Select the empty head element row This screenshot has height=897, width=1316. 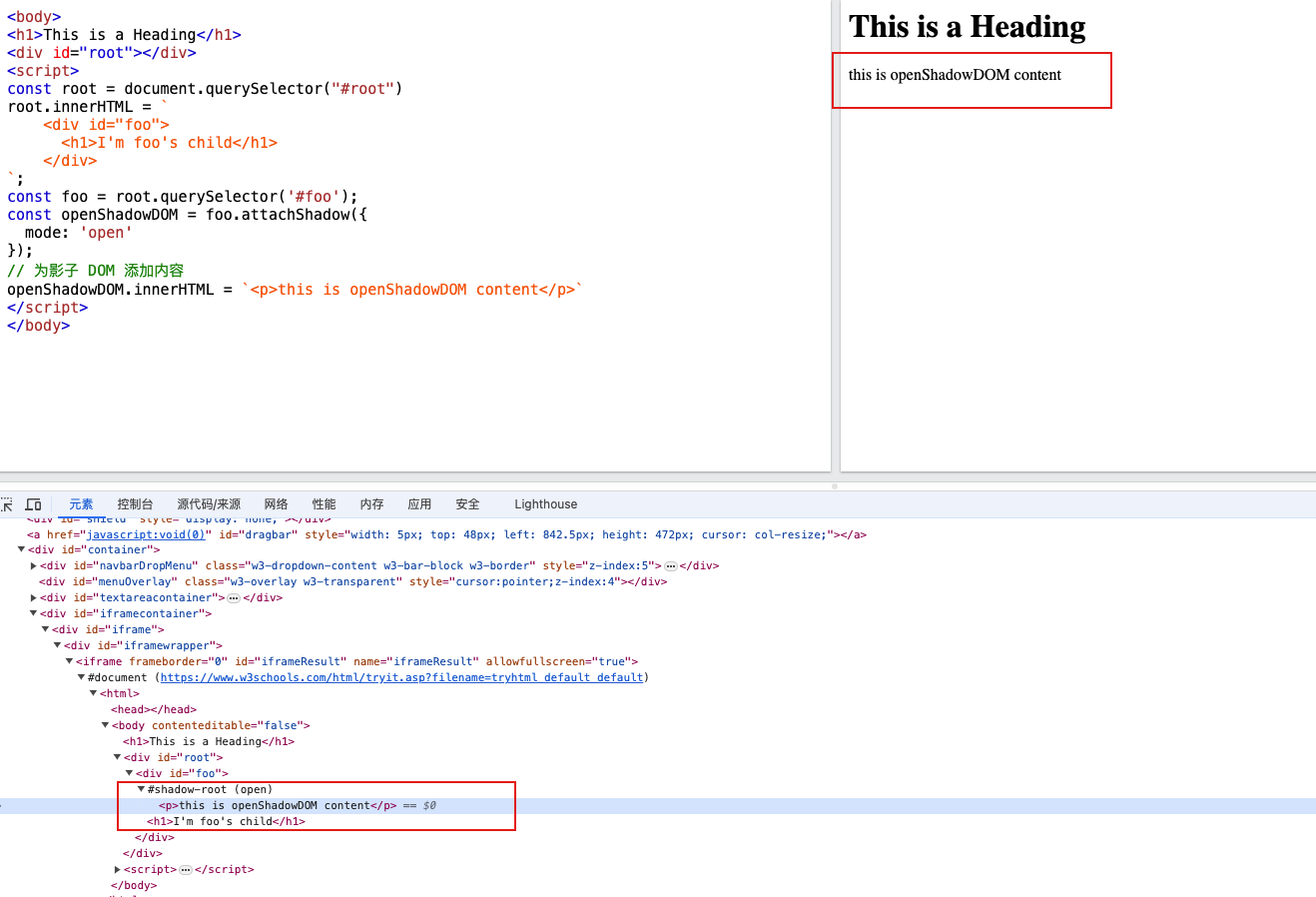click(x=154, y=710)
